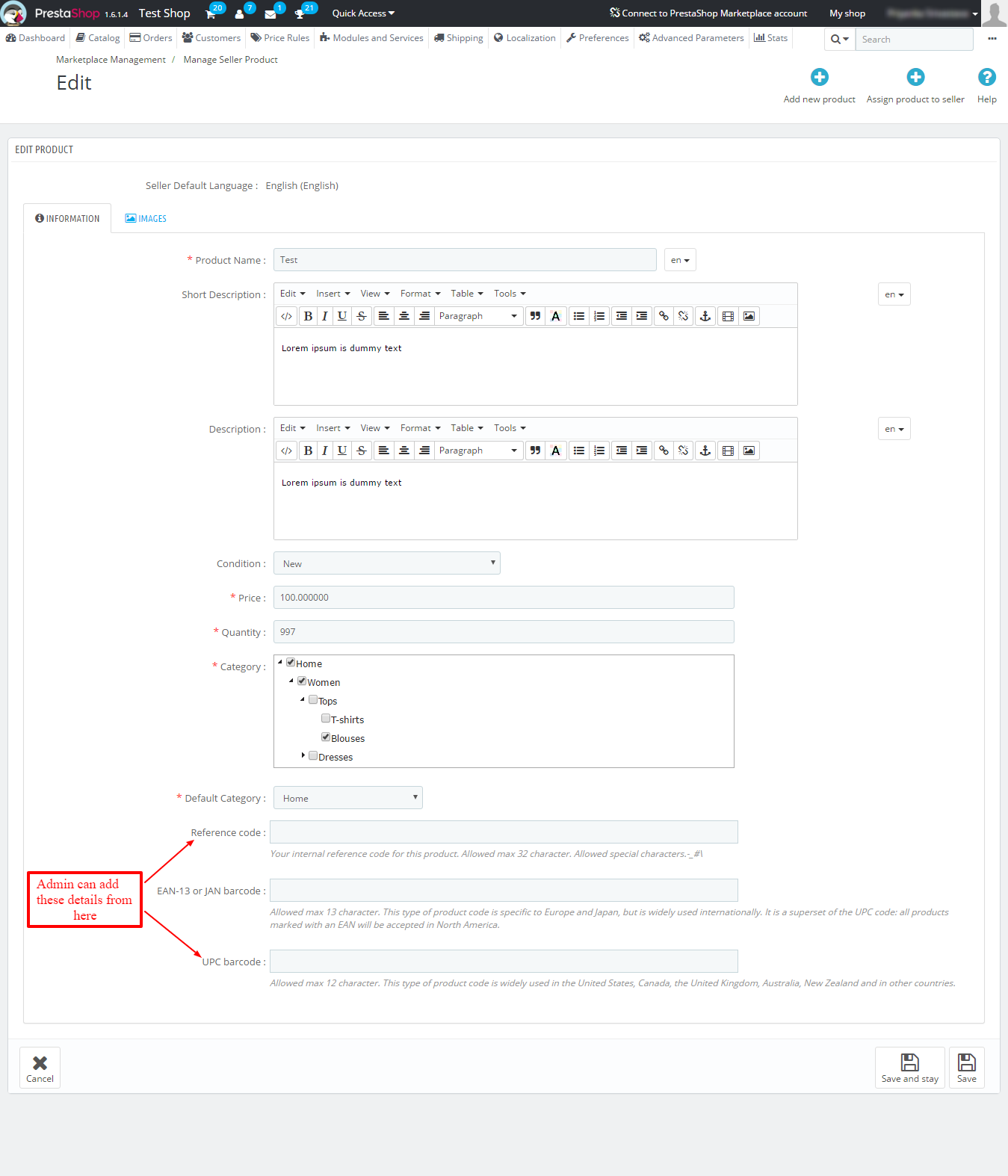The width and height of the screenshot is (1008, 1176).
Task: Open the Help question mark icon
Action: click(986, 77)
